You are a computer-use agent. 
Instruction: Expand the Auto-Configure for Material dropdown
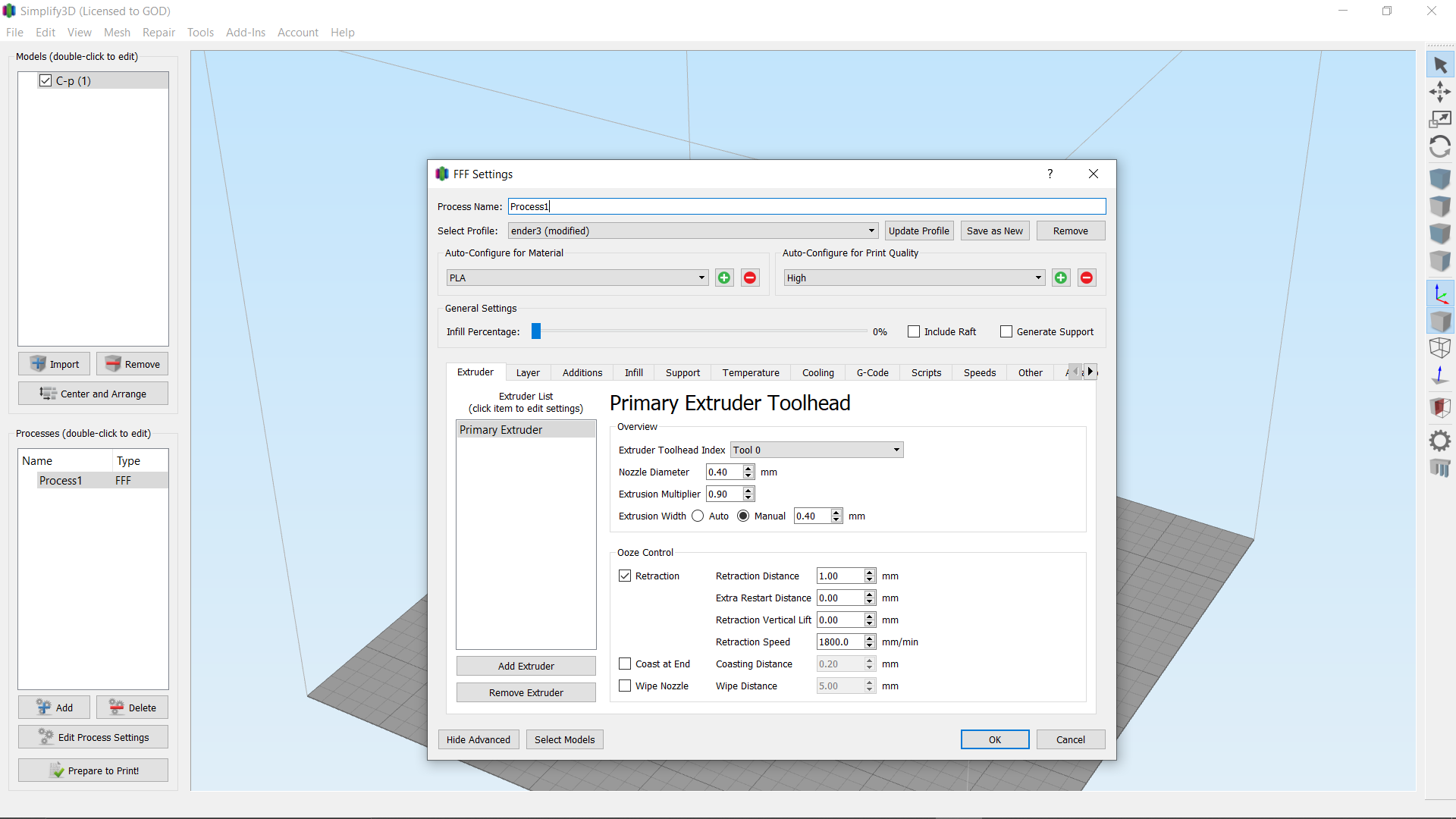[x=700, y=277]
